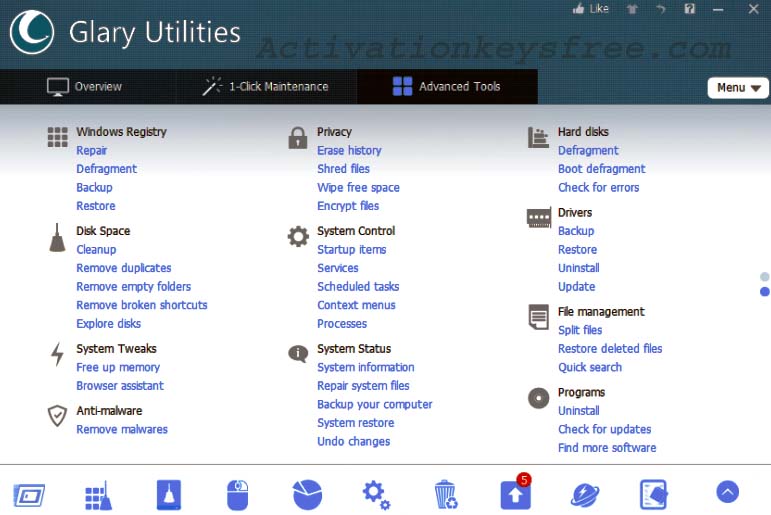The height and width of the screenshot is (515, 771).
Task: Open the mouse context menu icon in toolbar
Action: coord(237,495)
